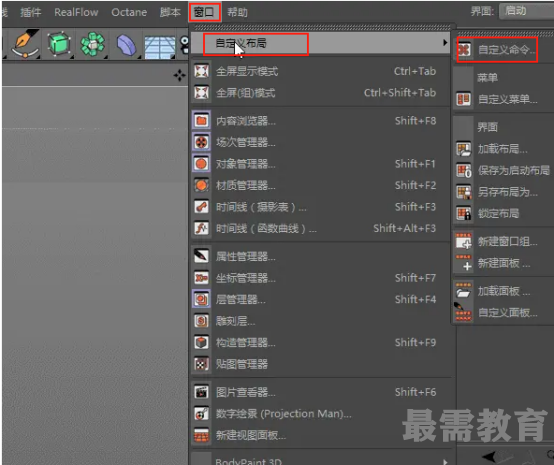Select the green Cube primitive tool
The image size is (554, 465).
pyautogui.click(x=59, y=44)
